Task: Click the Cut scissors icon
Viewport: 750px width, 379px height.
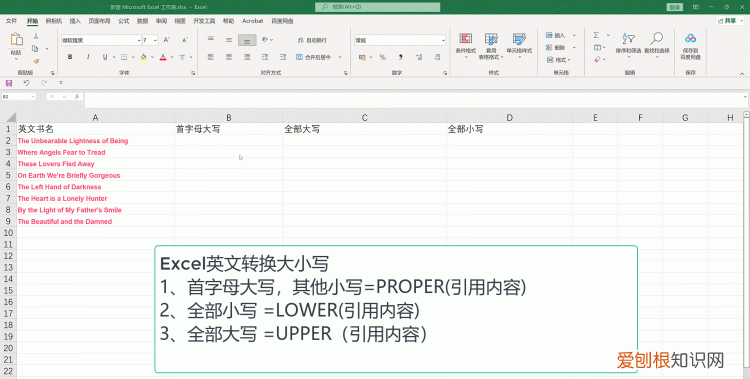Action: [x=36, y=36]
